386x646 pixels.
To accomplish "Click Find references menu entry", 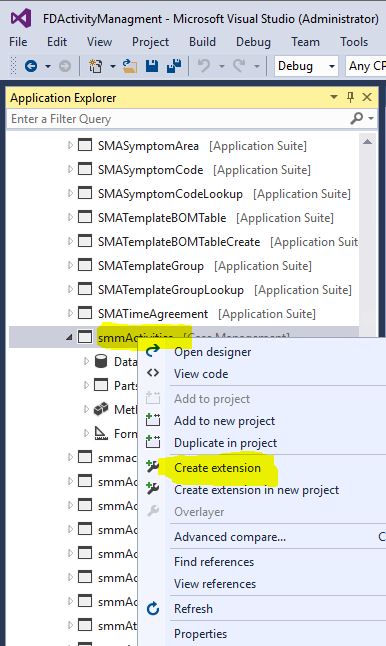I will 214,562.
